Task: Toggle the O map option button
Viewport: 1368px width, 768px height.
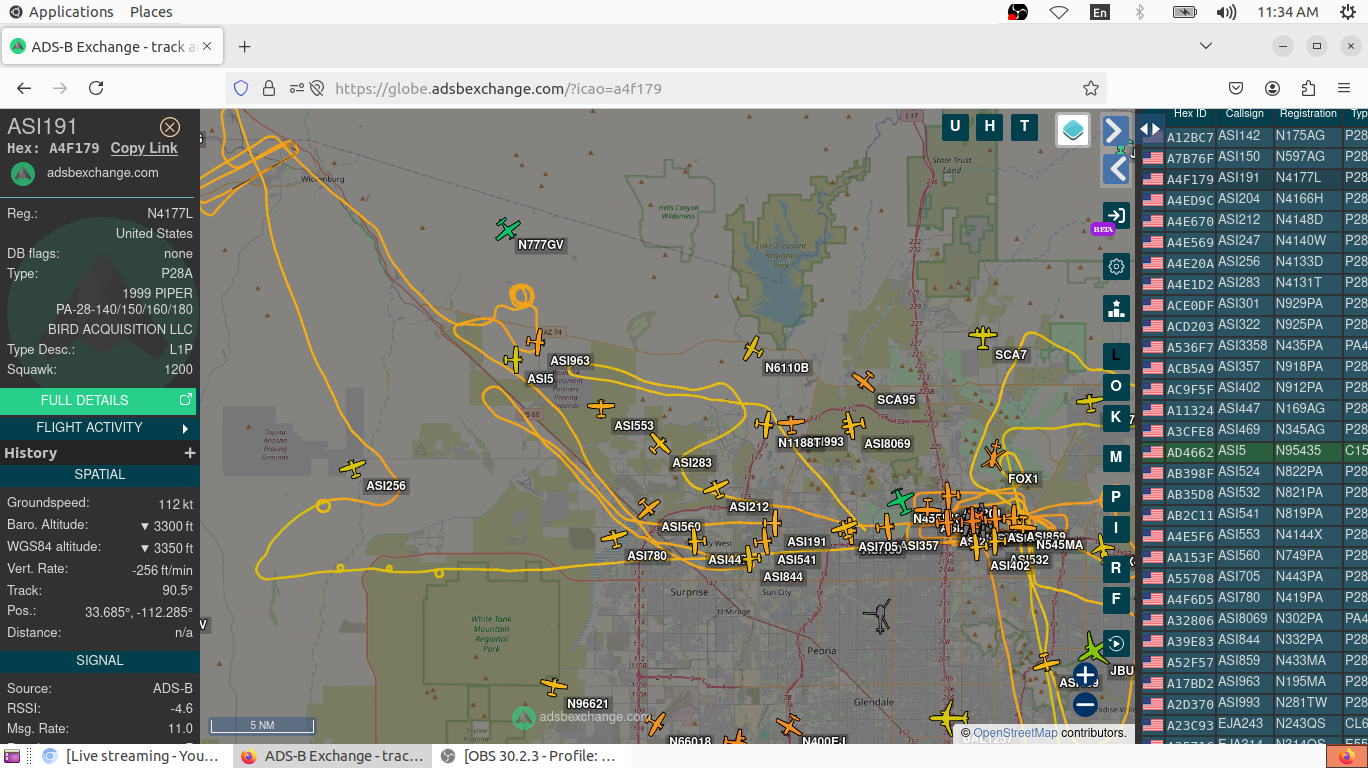Action: [1117, 386]
